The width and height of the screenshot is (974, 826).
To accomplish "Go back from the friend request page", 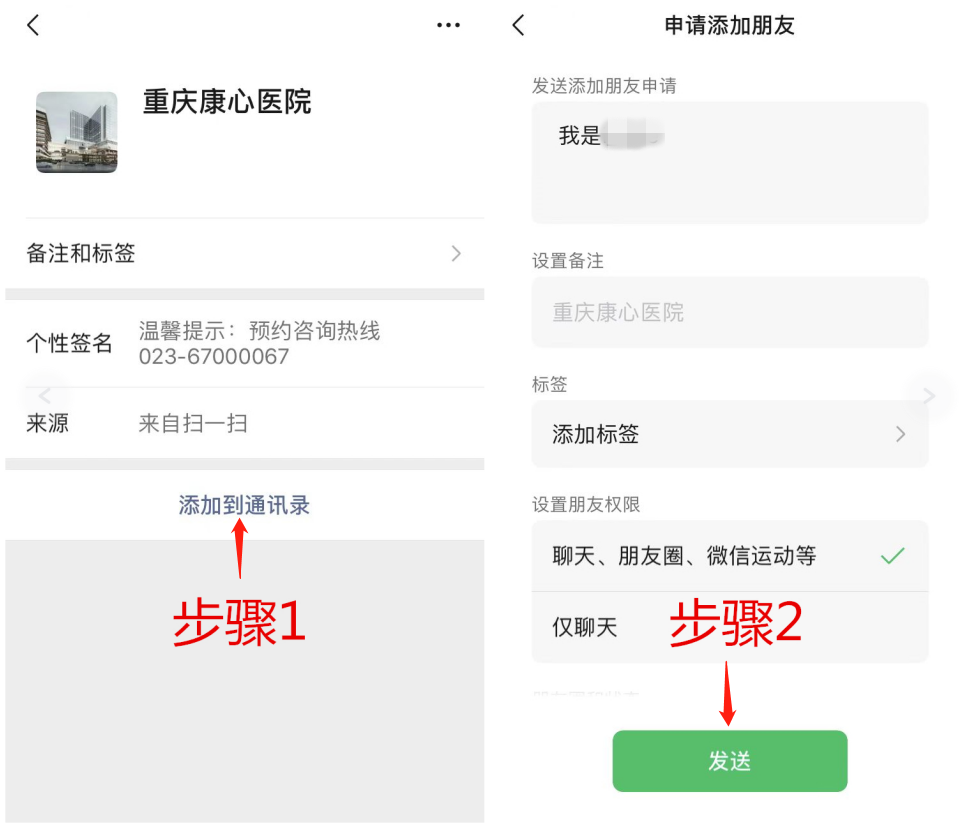I will click(x=519, y=25).
